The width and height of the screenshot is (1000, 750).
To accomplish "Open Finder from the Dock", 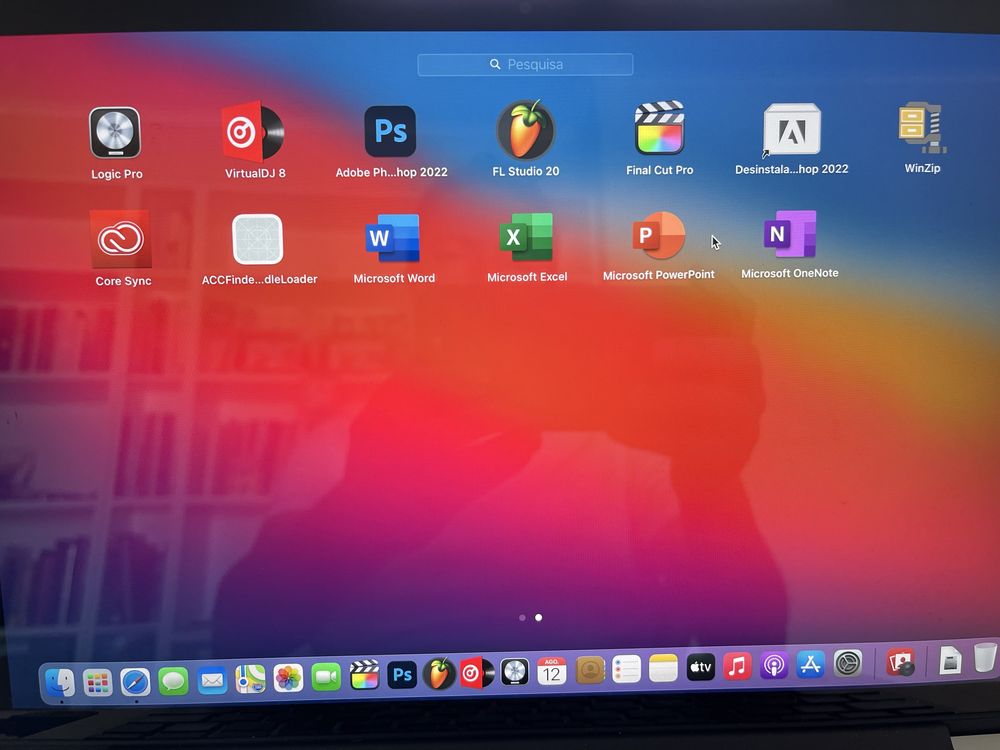I will point(60,682).
